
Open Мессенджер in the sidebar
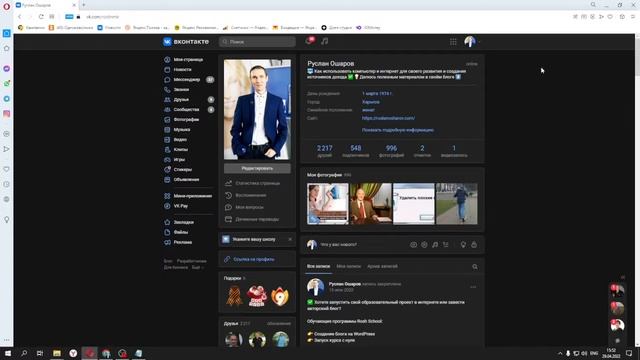pos(188,80)
